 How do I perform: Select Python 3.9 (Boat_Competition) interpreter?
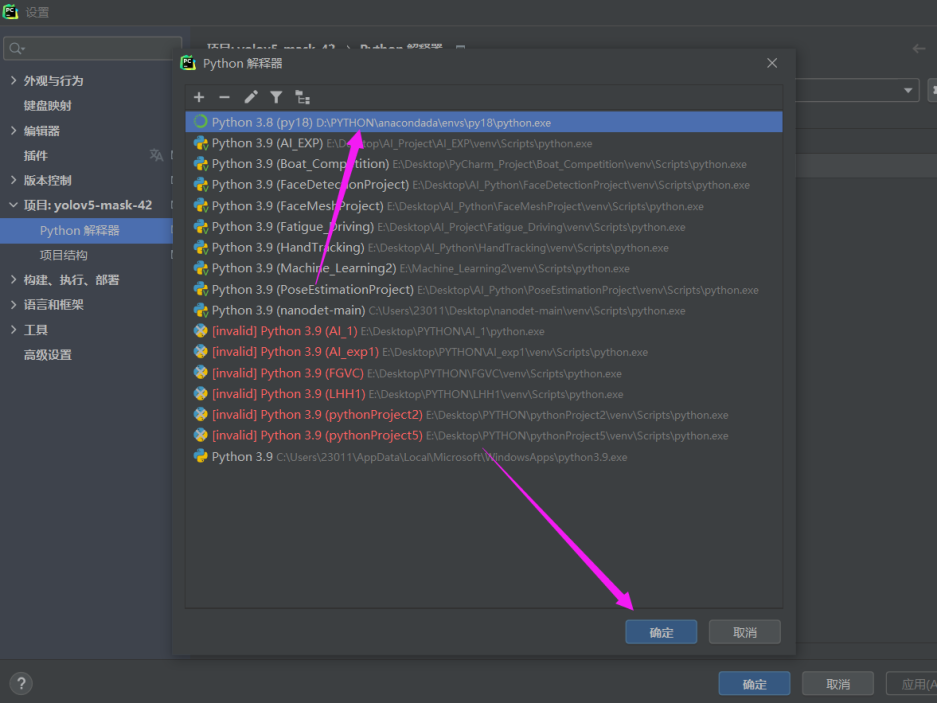pos(483,164)
